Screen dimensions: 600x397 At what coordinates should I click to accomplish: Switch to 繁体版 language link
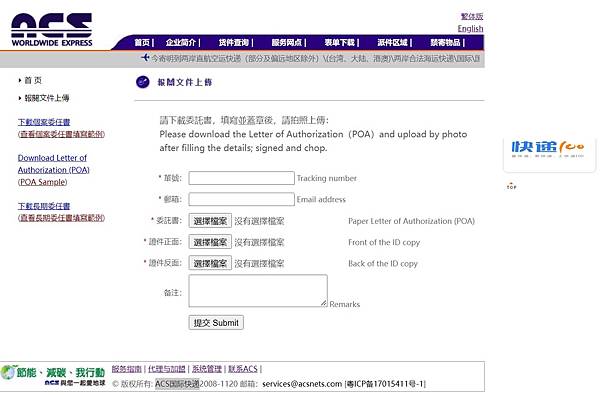pyautogui.click(x=472, y=16)
